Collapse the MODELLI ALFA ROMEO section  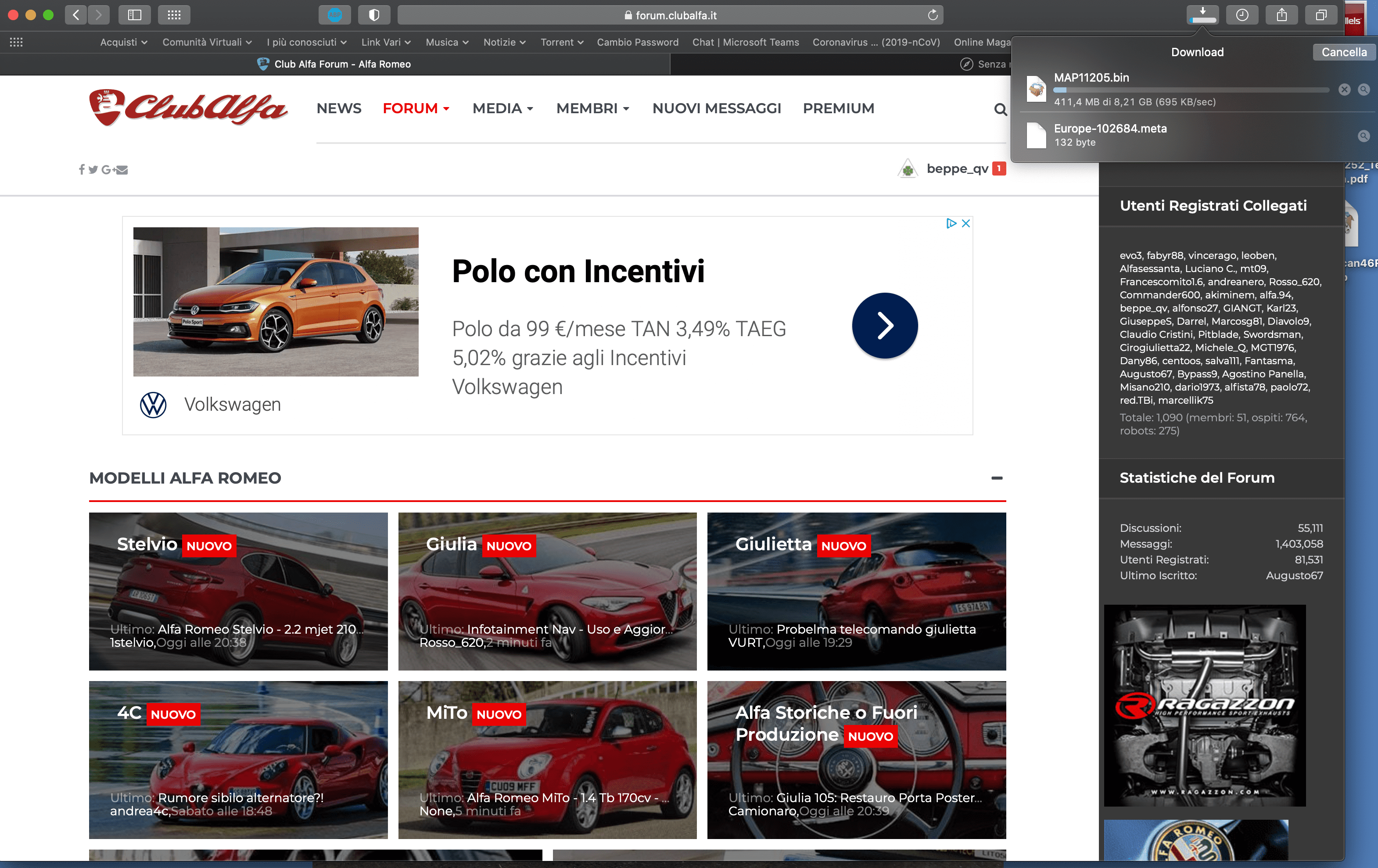pyautogui.click(x=997, y=478)
